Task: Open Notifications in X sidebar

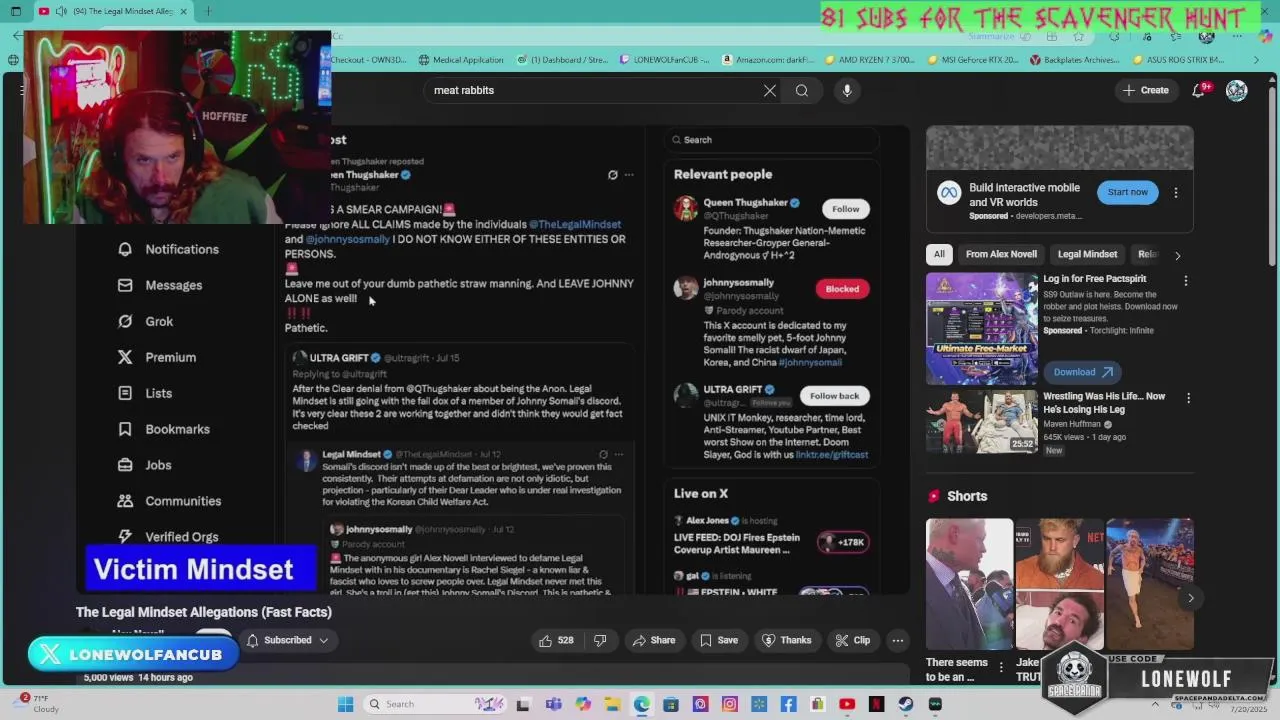Action: 168,249
